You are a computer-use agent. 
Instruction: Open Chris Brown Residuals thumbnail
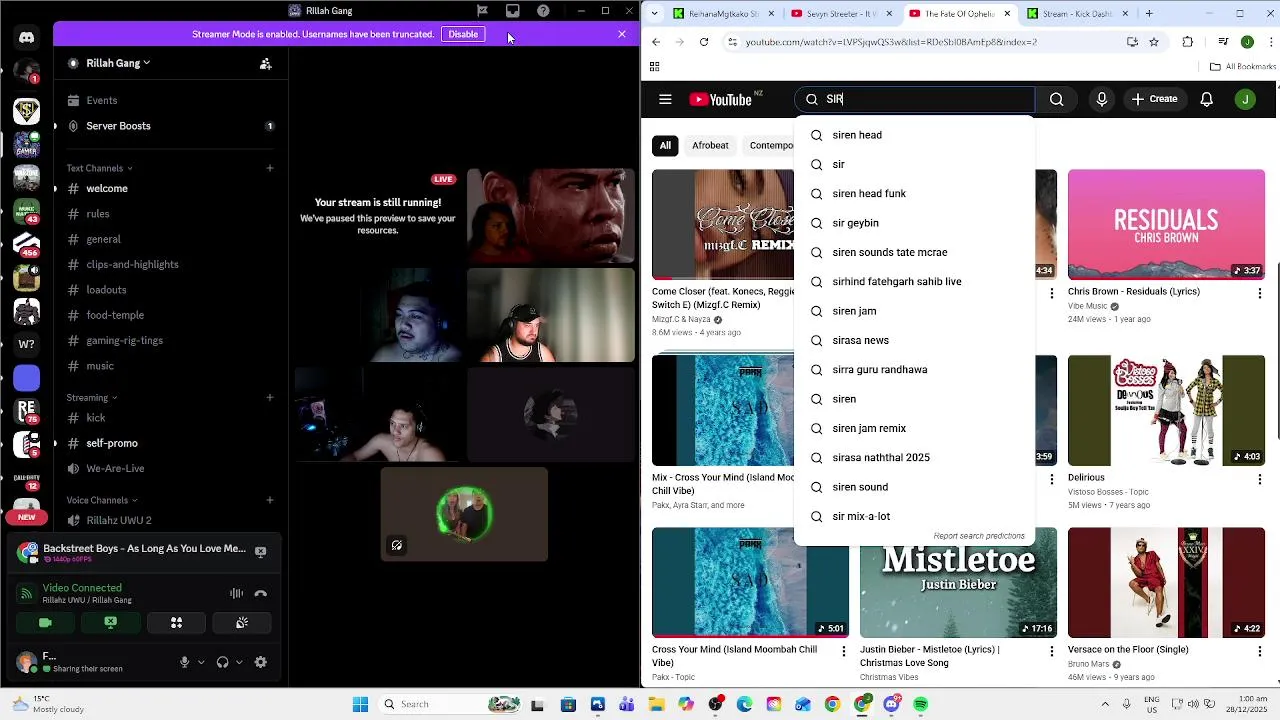point(1166,225)
